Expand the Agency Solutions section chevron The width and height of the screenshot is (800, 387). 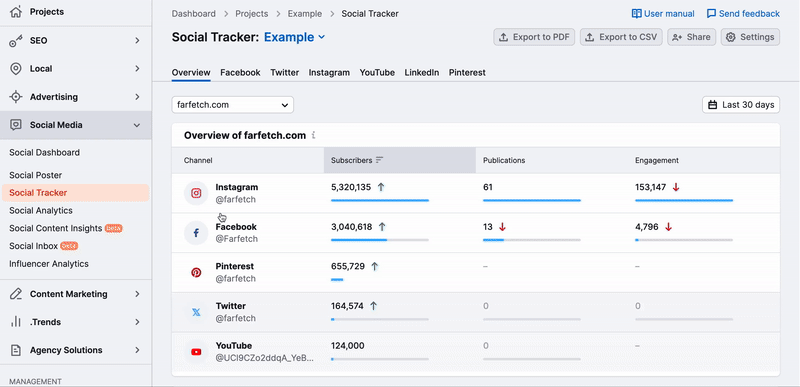(137, 350)
